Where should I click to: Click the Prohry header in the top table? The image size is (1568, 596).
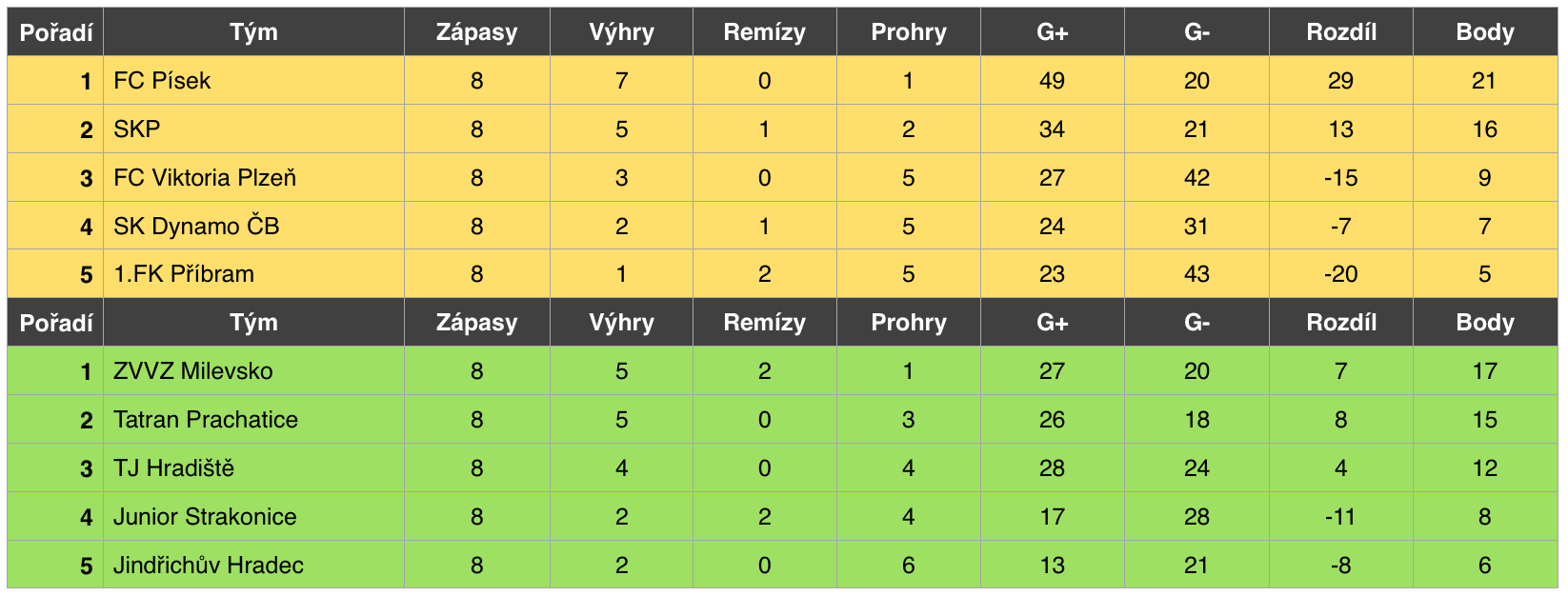909,32
